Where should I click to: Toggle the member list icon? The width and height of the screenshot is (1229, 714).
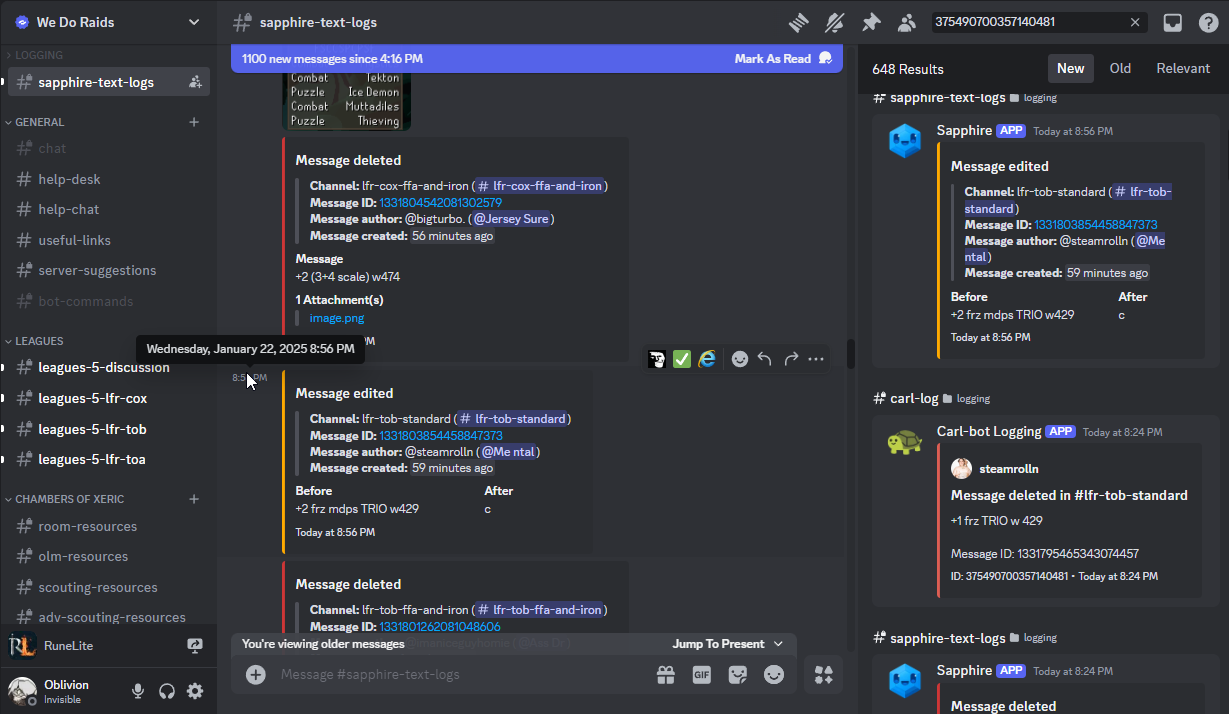907,22
